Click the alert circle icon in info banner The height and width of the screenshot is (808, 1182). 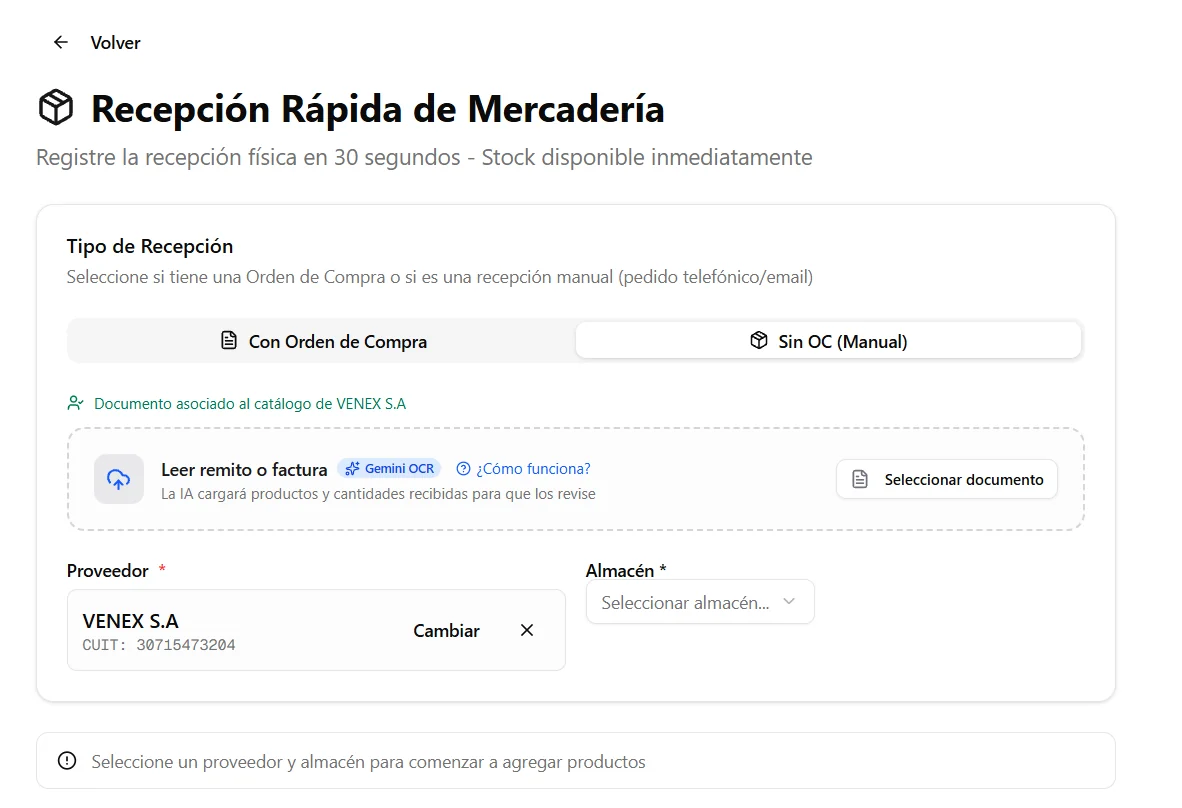tap(67, 761)
